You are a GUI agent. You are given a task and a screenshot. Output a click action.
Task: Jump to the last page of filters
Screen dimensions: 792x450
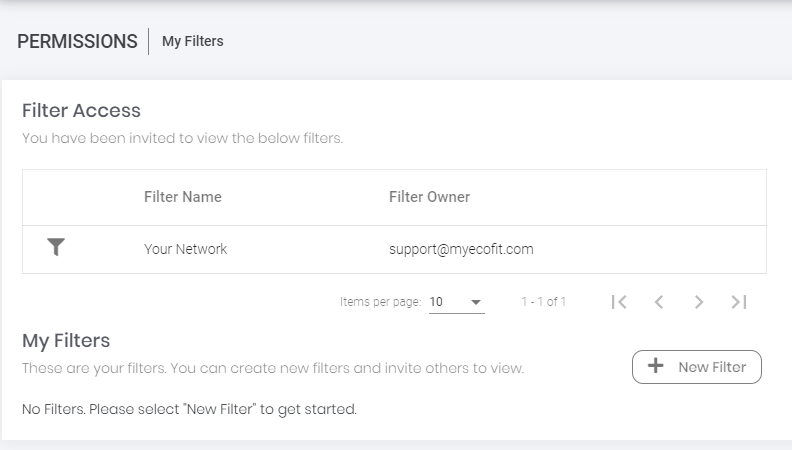coord(739,302)
